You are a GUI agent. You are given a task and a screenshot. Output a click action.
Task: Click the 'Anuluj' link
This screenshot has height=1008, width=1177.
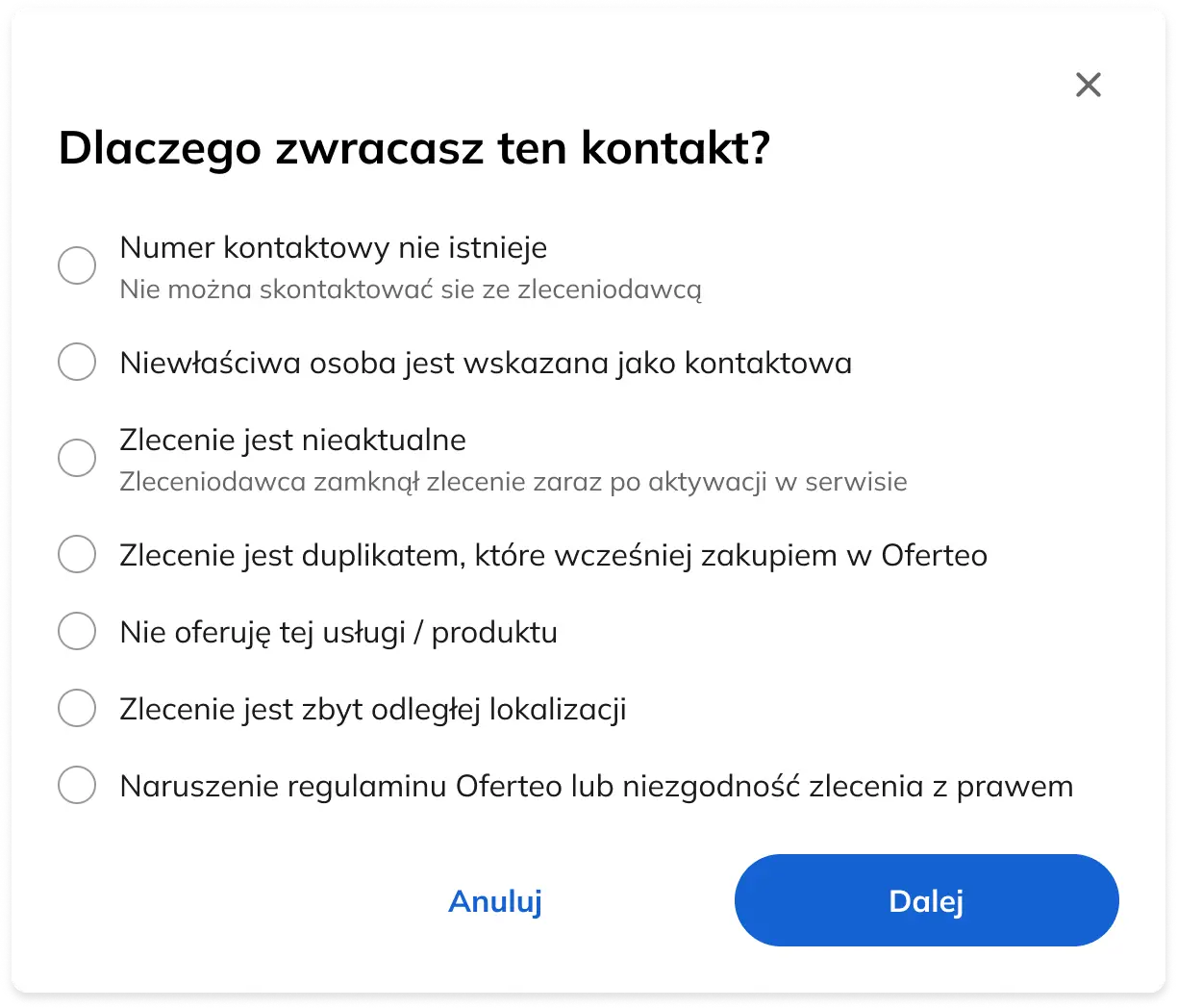click(x=495, y=901)
